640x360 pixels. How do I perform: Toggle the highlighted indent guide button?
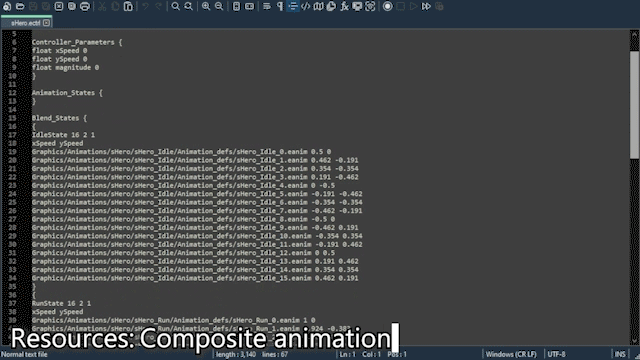click(293, 6)
